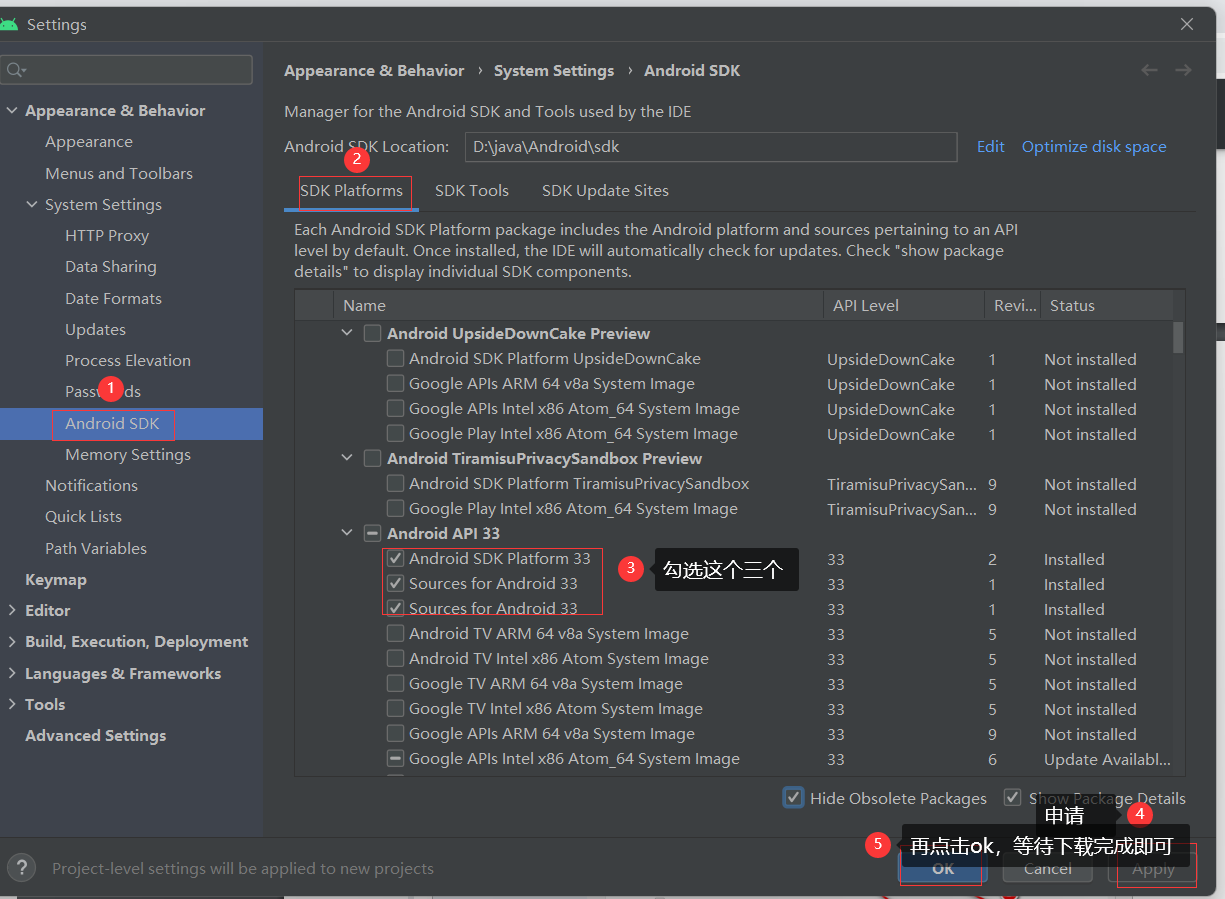1225x899 pixels.
Task: Expand Build, Execution, Deployment section
Action: point(12,641)
